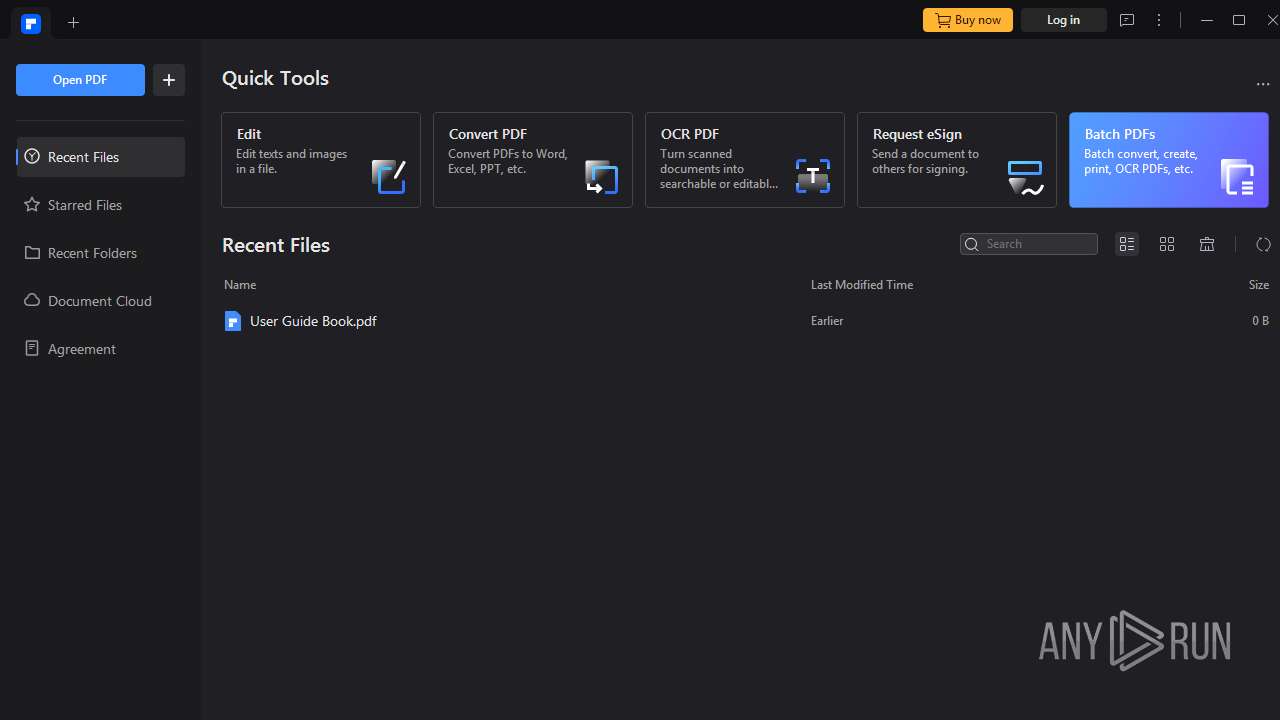Click the OCR PDF scan icon
The height and width of the screenshot is (720, 1280).
(x=813, y=176)
